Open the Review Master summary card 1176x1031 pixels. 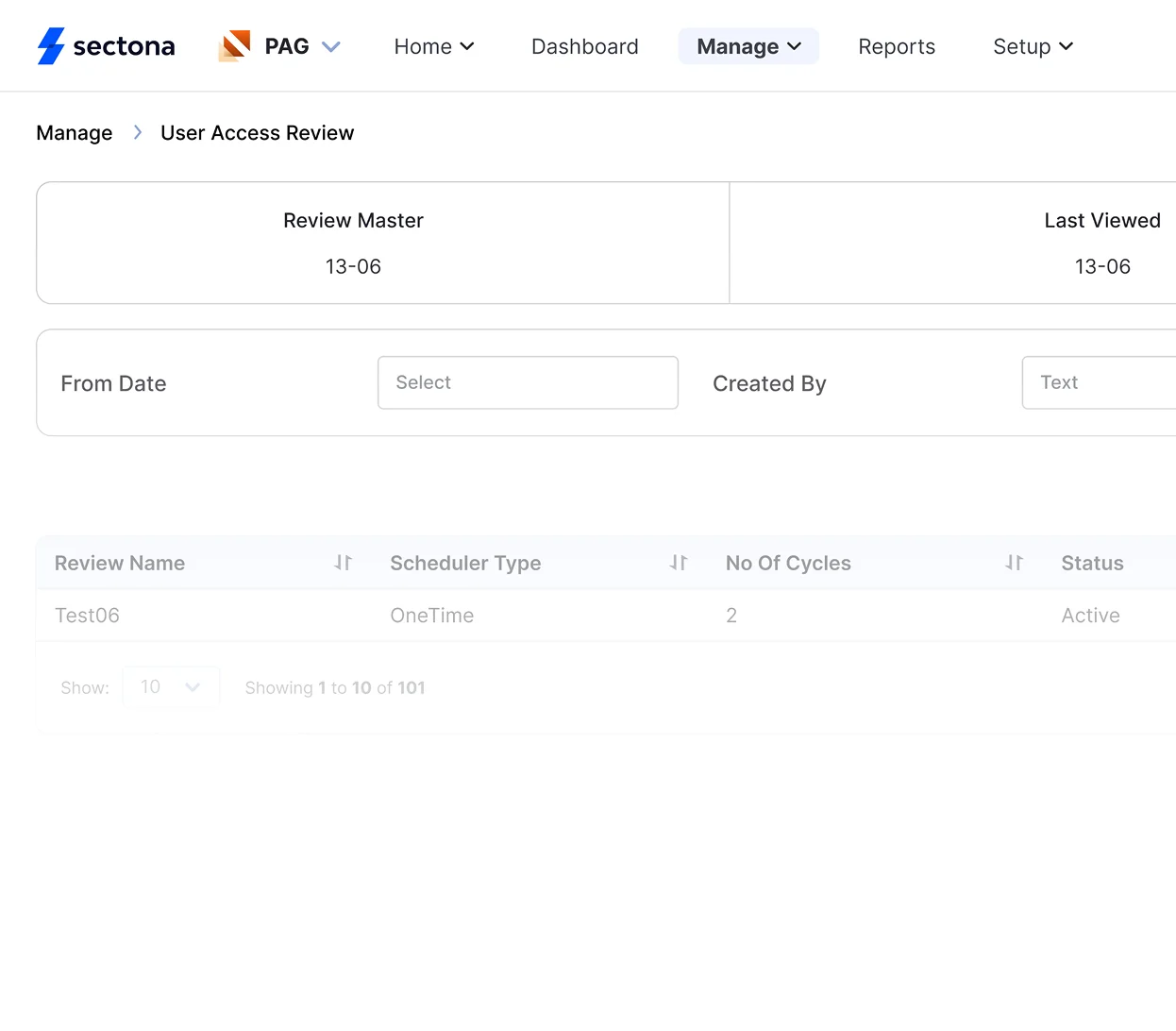[353, 243]
